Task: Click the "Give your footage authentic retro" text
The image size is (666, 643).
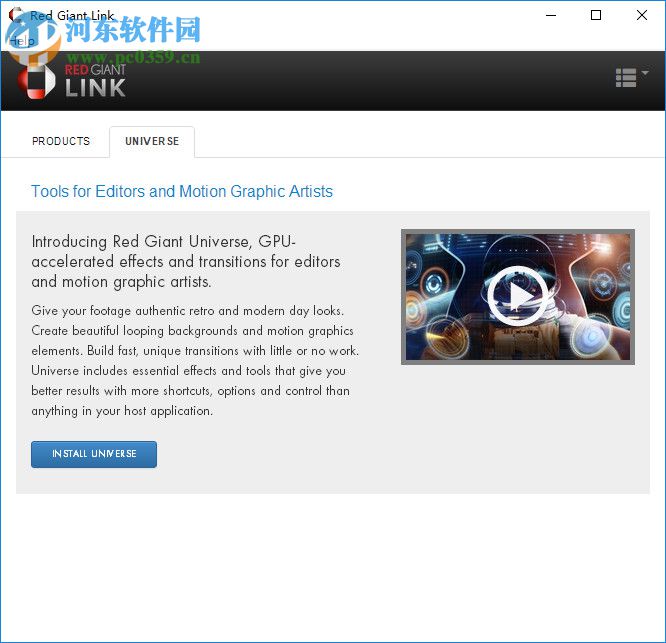Action: coord(195,361)
